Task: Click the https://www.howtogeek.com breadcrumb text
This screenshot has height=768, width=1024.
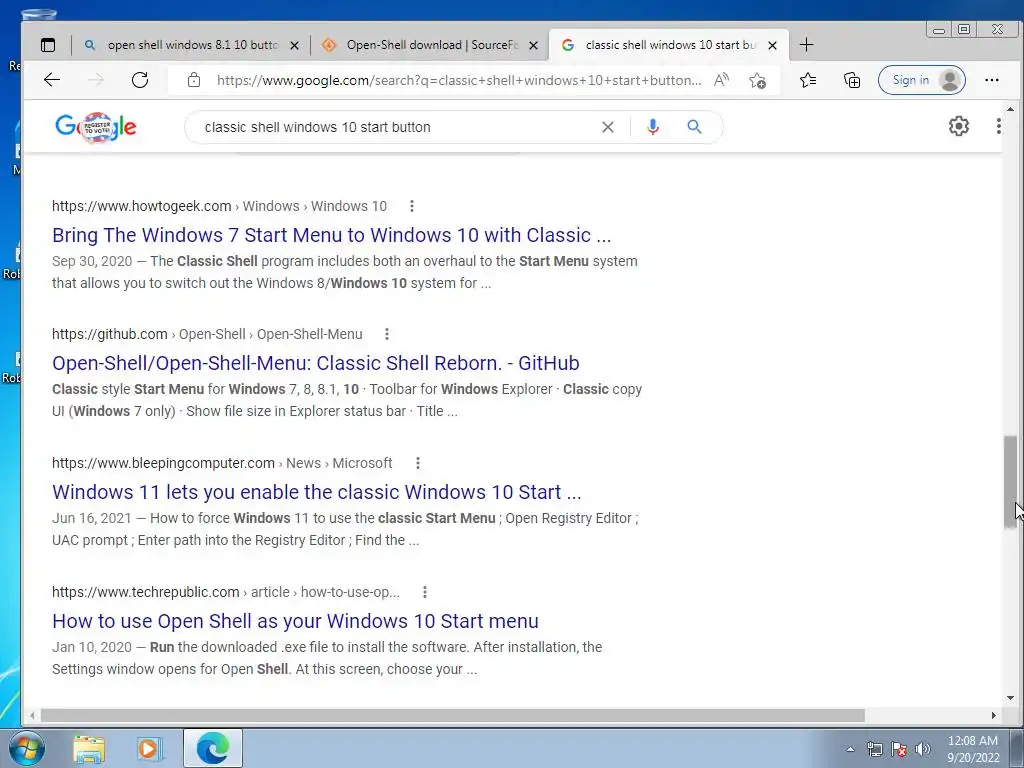Action: (142, 206)
